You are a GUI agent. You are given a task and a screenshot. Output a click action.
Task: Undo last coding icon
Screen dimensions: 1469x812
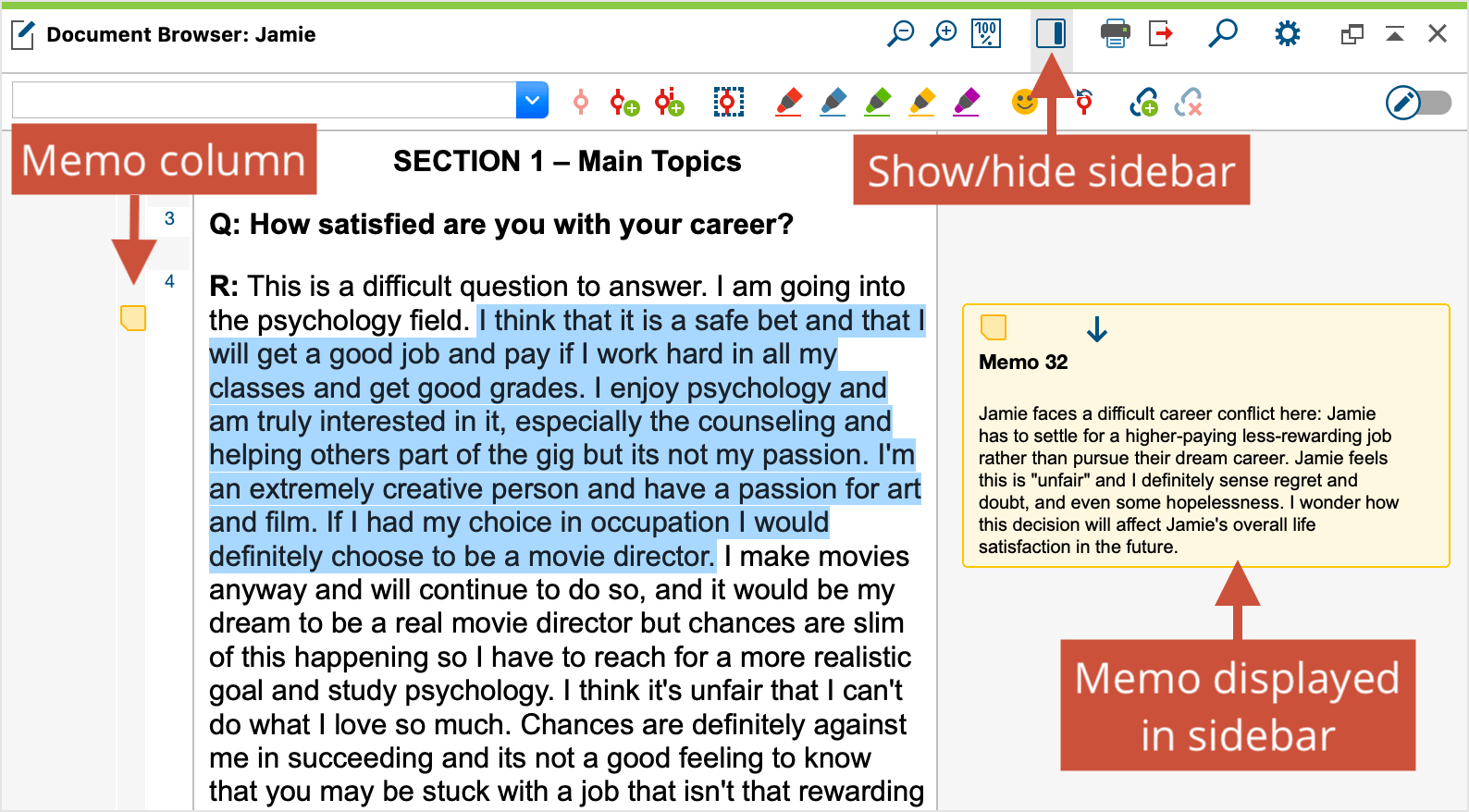pyautogui.click(x=1084, y=102)
